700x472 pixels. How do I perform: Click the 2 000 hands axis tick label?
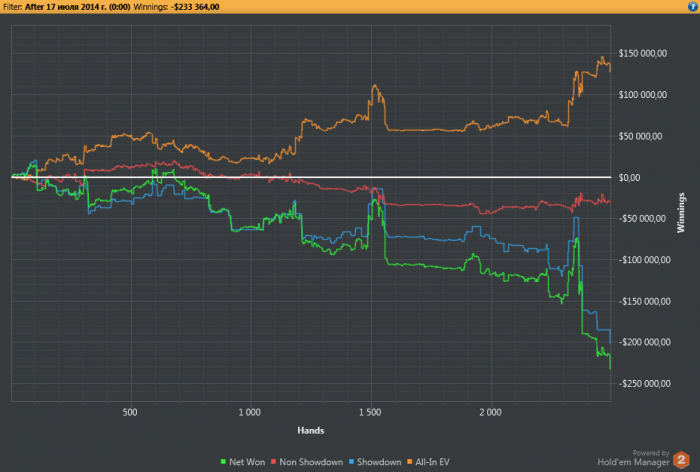coord(491,412)
